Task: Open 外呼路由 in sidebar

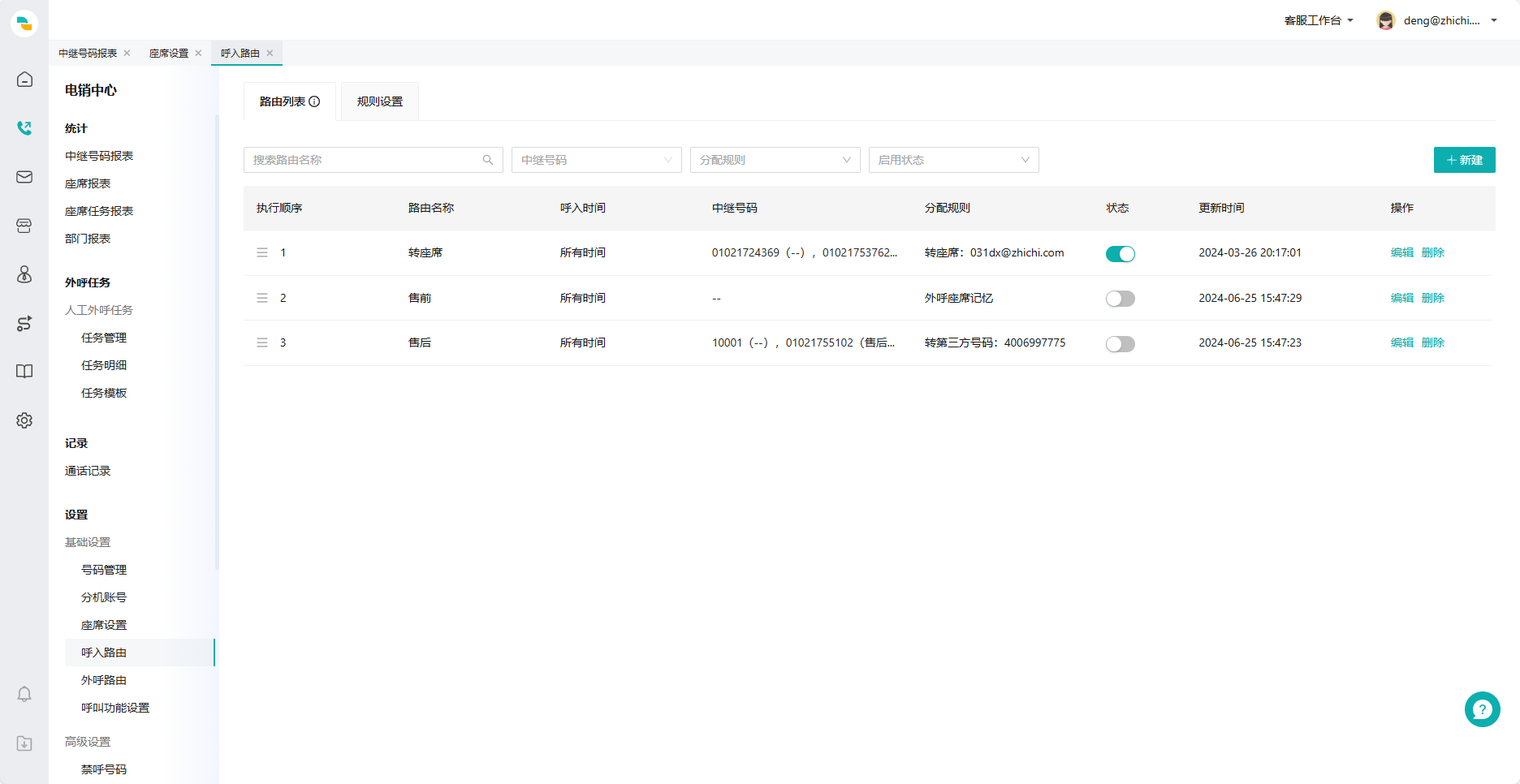Action: coord(104,680)
